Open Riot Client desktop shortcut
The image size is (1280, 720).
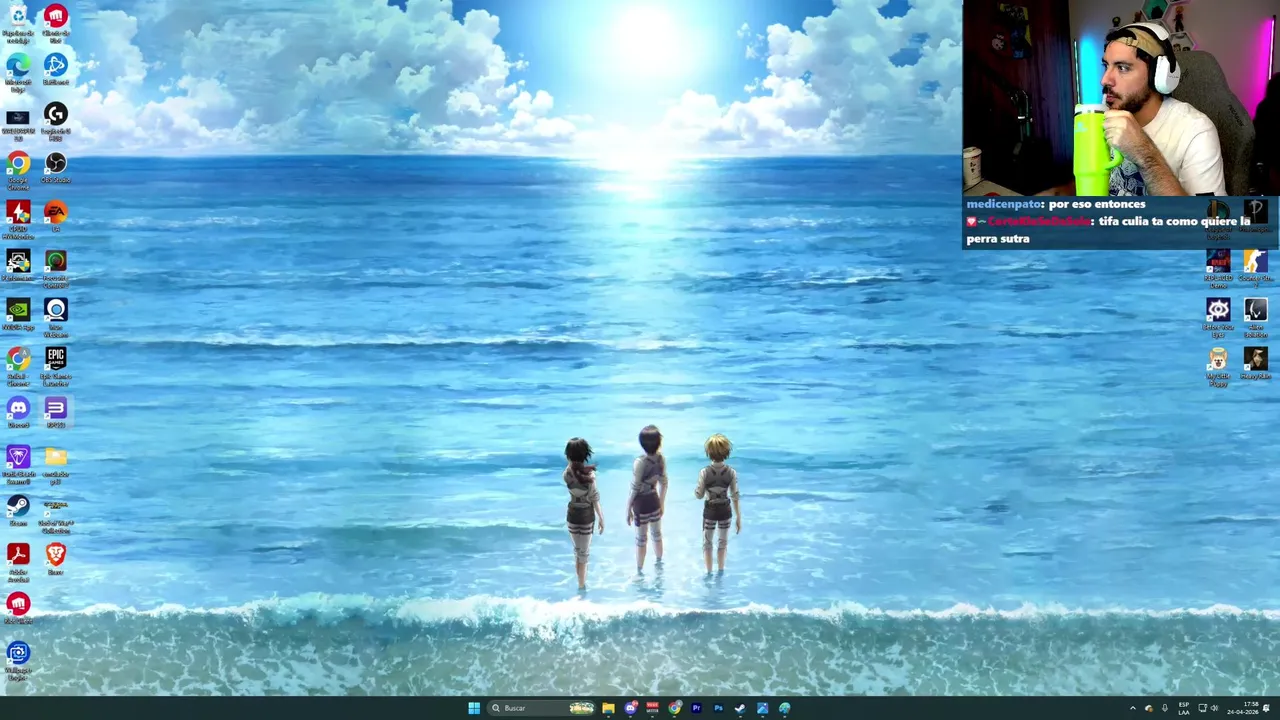coord(18,608)
